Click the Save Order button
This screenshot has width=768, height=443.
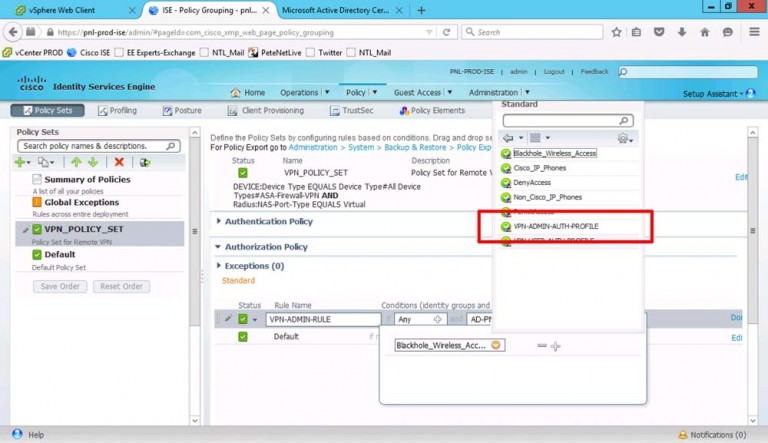tap(60, 286)
